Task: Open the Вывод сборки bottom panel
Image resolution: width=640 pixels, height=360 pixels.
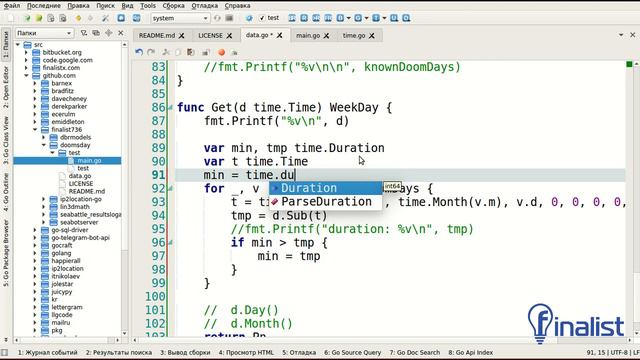Action: pos(185,352)
